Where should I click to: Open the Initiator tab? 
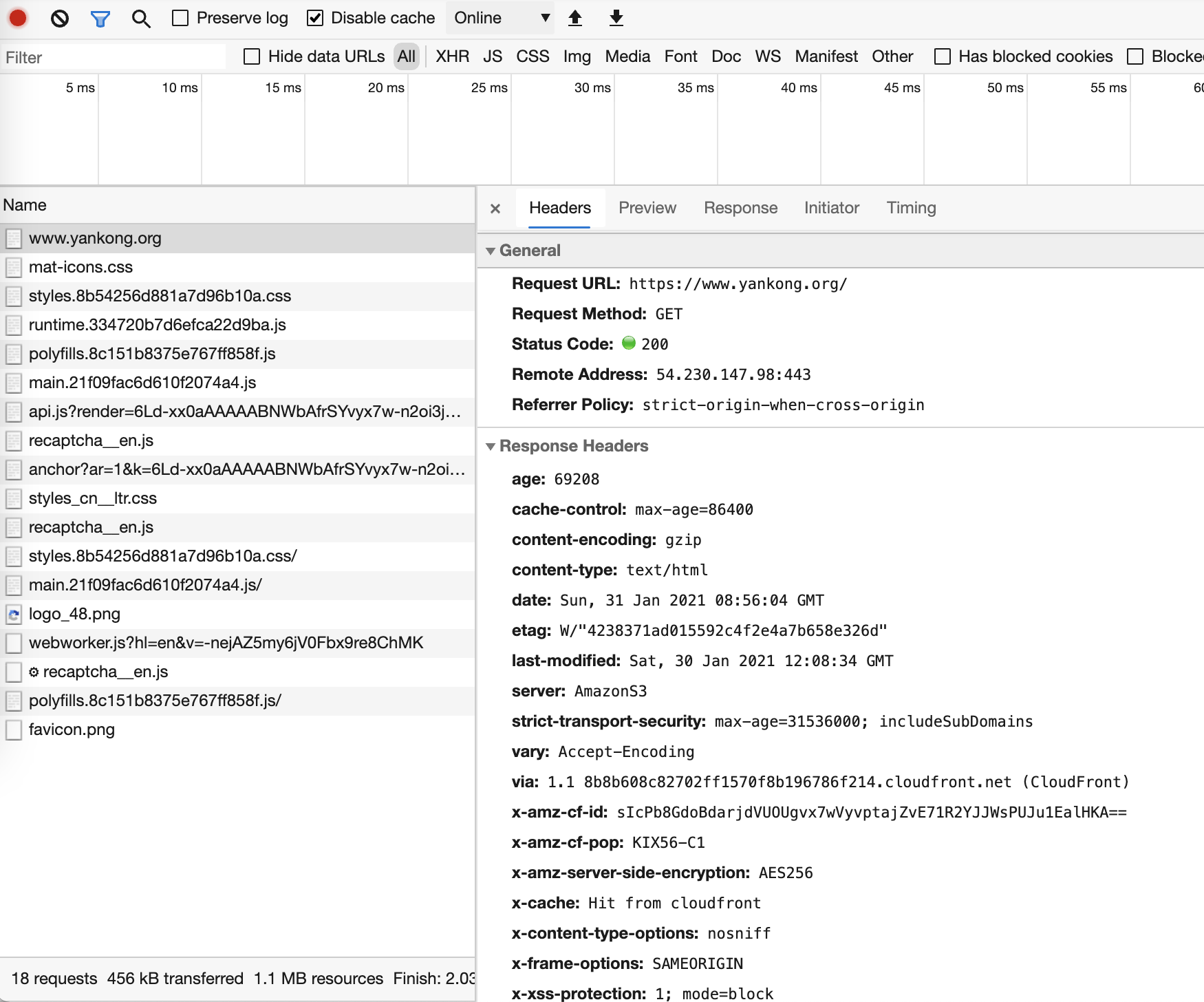point(832,208)
